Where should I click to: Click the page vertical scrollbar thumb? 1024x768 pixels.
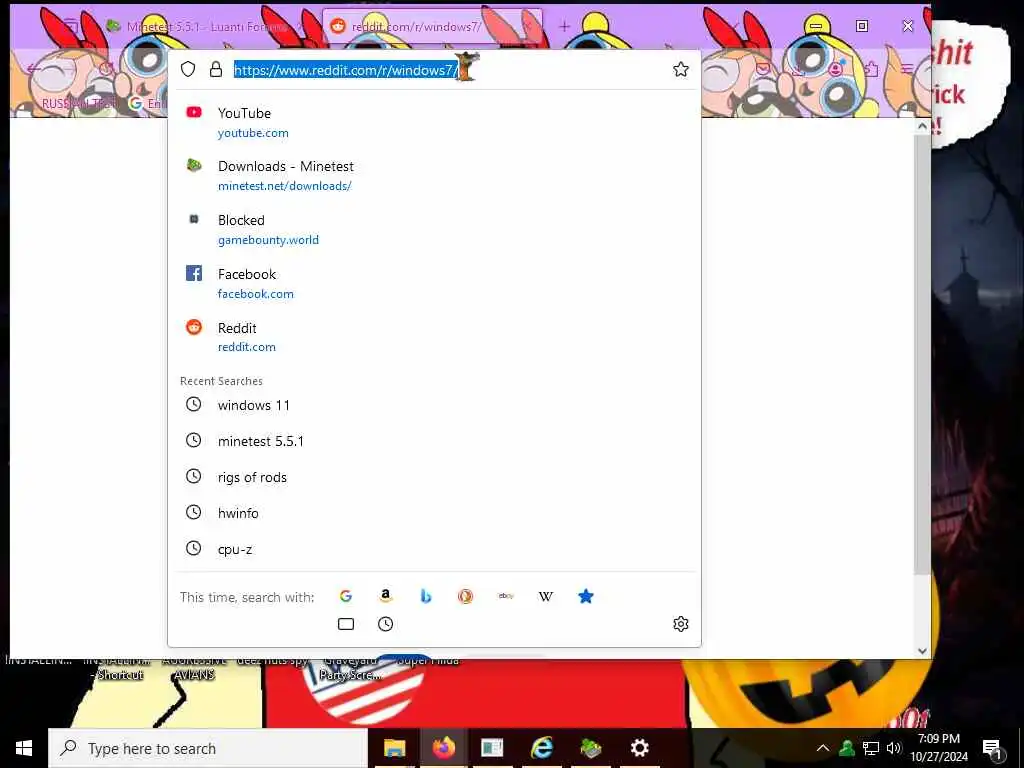(x=922, y=356)
